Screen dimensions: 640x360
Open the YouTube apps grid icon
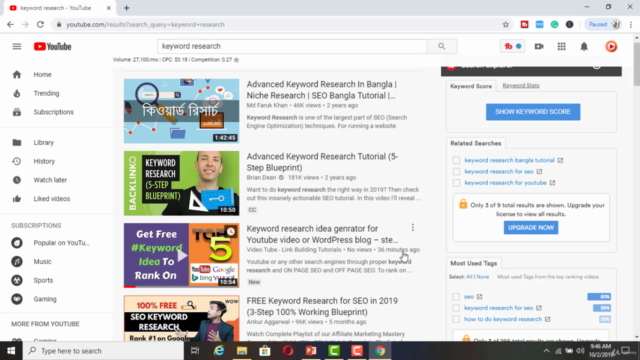(562, 47)
